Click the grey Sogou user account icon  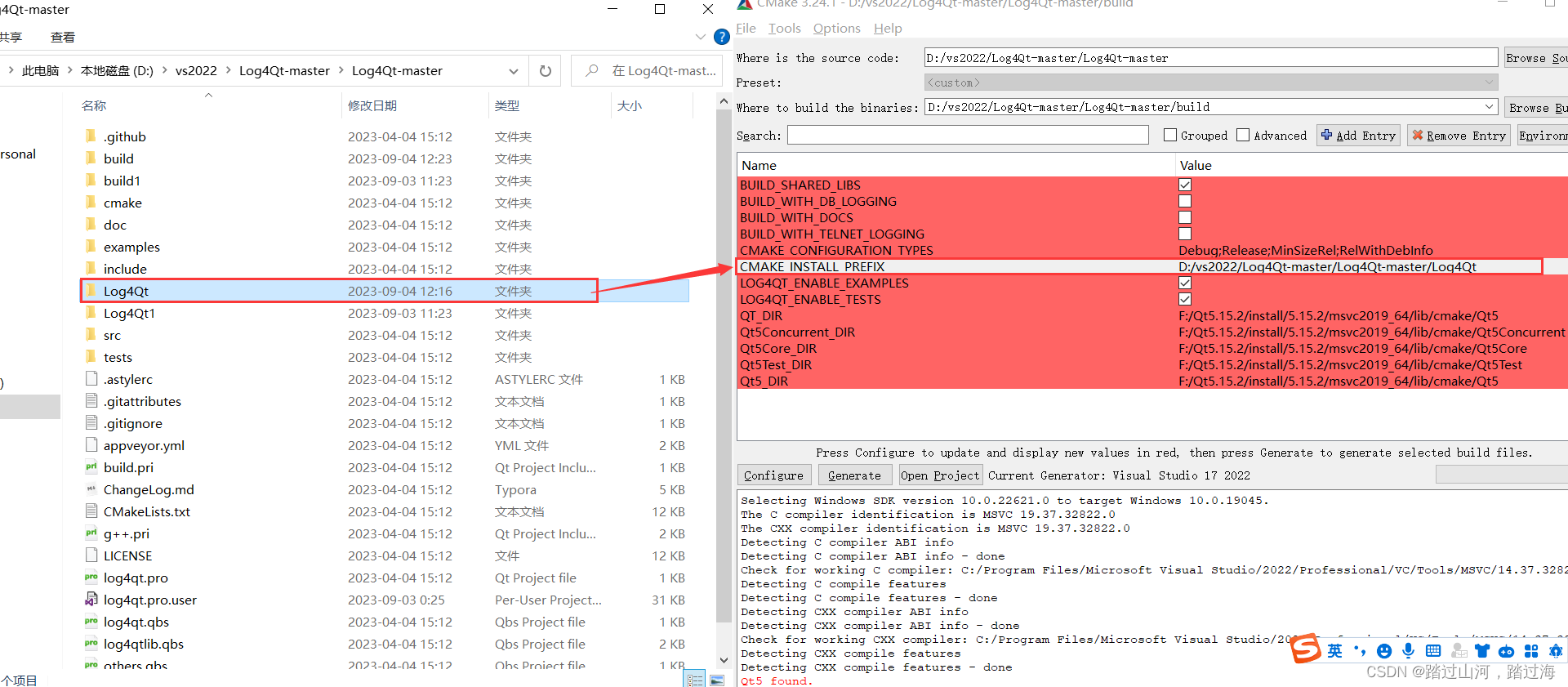click(x=1459, y=651)
